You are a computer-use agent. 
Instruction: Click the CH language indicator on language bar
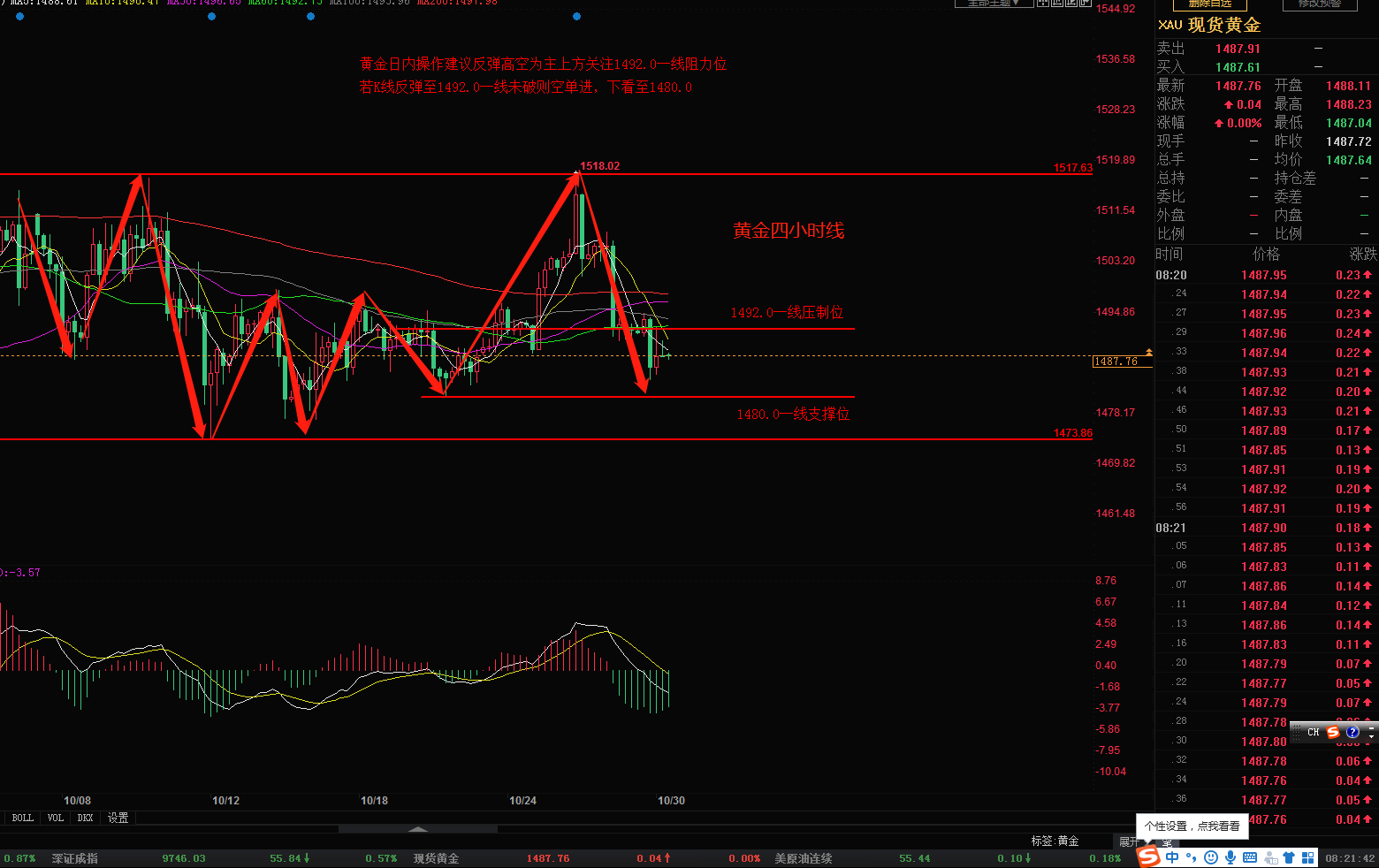pyautogui.click(x=1314, y=732)
